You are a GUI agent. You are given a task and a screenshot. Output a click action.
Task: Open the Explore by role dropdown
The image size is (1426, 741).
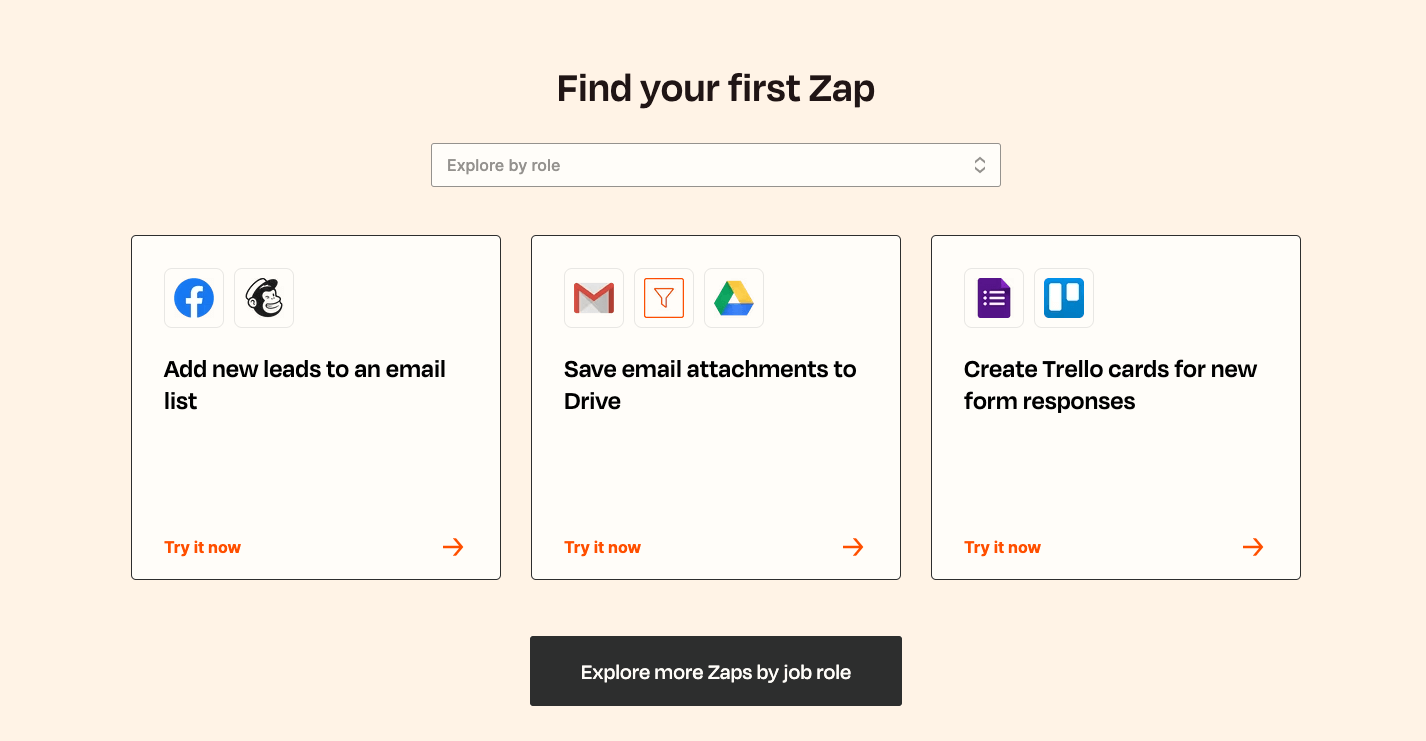coord(715,164)
